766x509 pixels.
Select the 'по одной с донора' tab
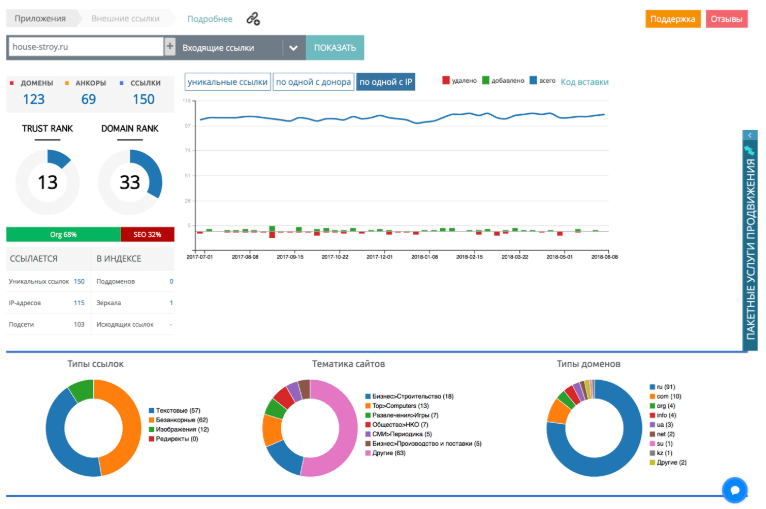point(313,82)
